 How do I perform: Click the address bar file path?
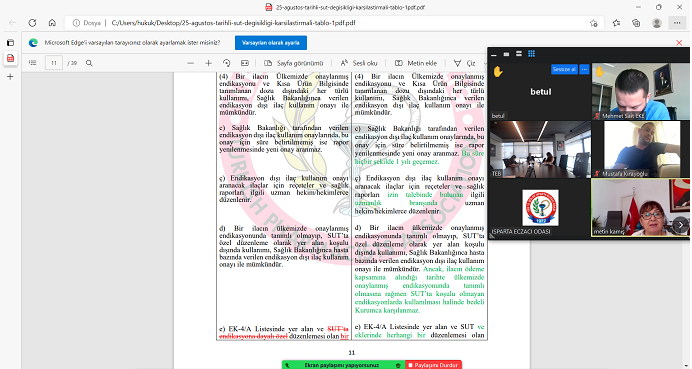click(233, 23)
